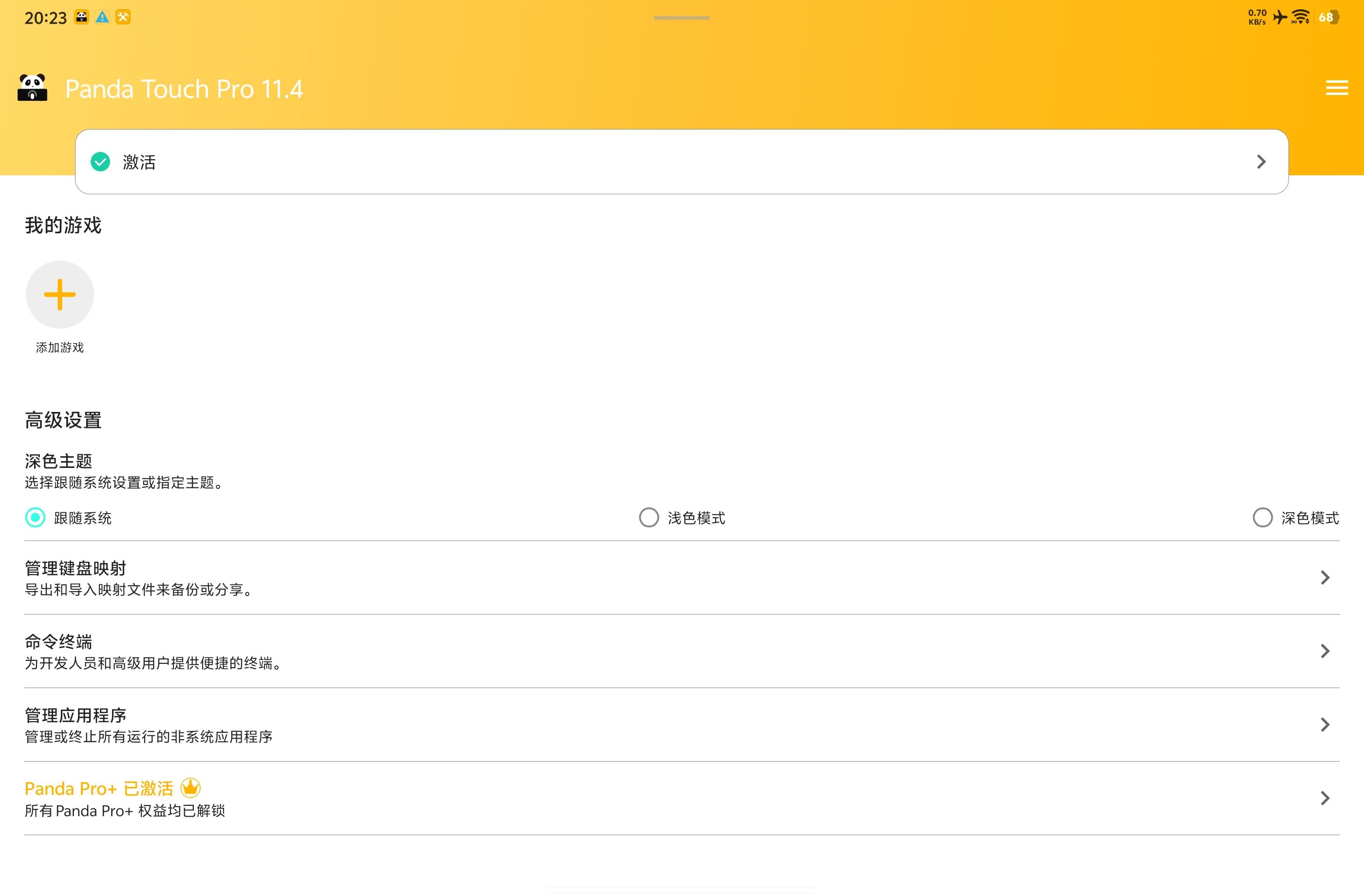Screen dimensions: 1364x896
Task: Select the 跟随系统 radio button
Action: pyautogui.click(x=35, y=517)
